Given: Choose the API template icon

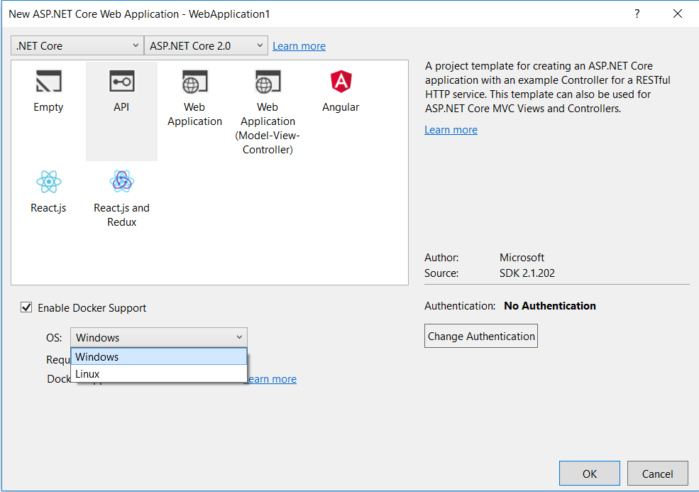Looking at the screenshot, I should click(122, 81).
